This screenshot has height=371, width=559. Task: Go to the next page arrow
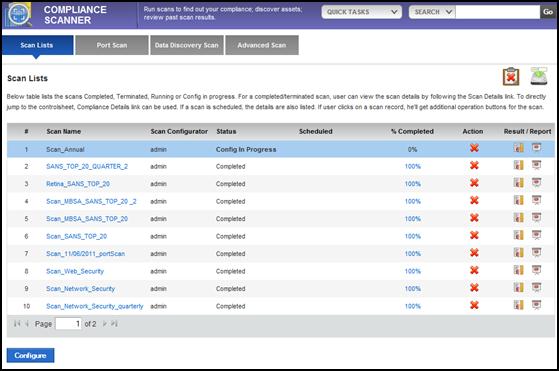(105, 324)
